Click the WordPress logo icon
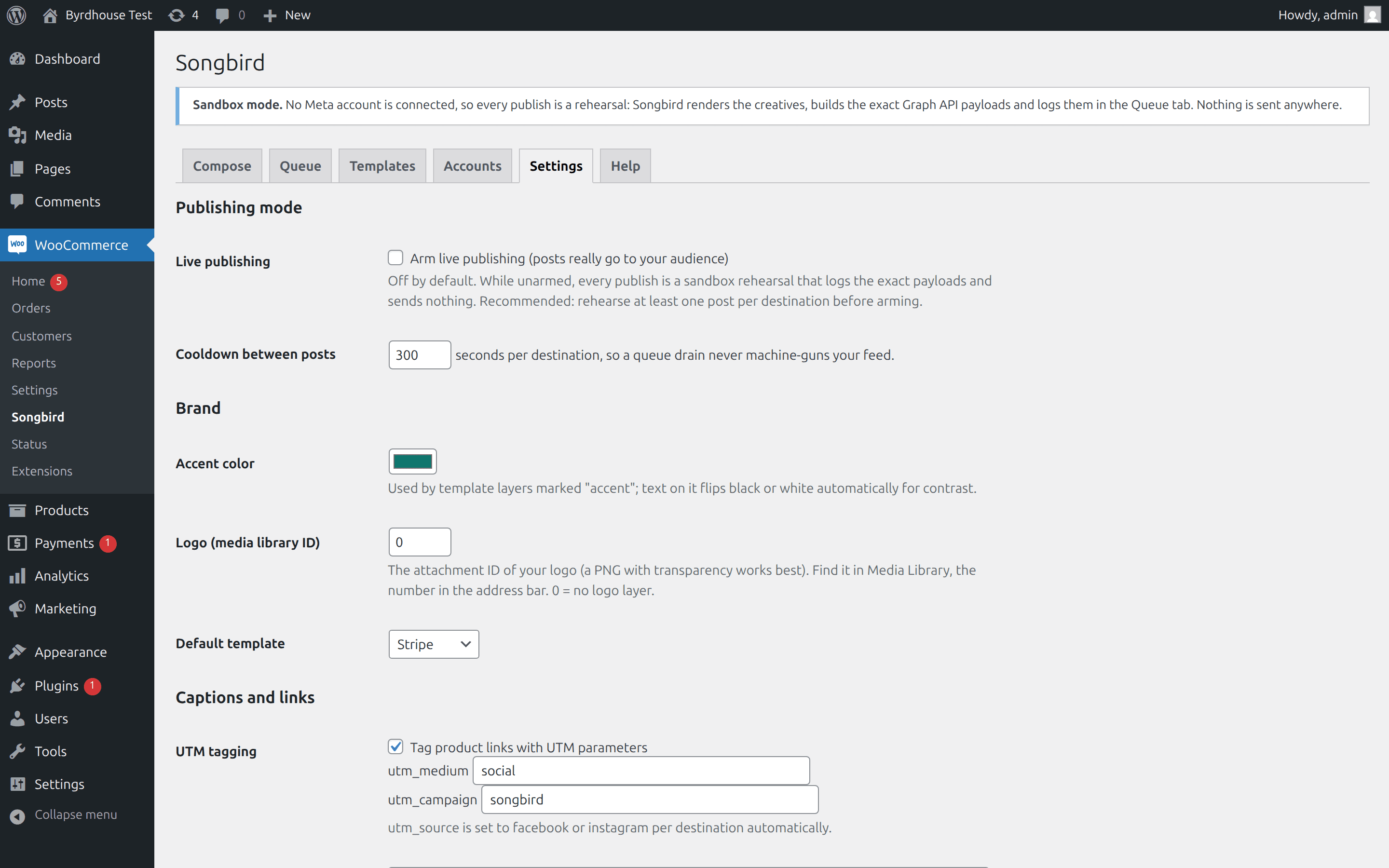This screenshot has width=1389, height=868. [x=17, y=15]
